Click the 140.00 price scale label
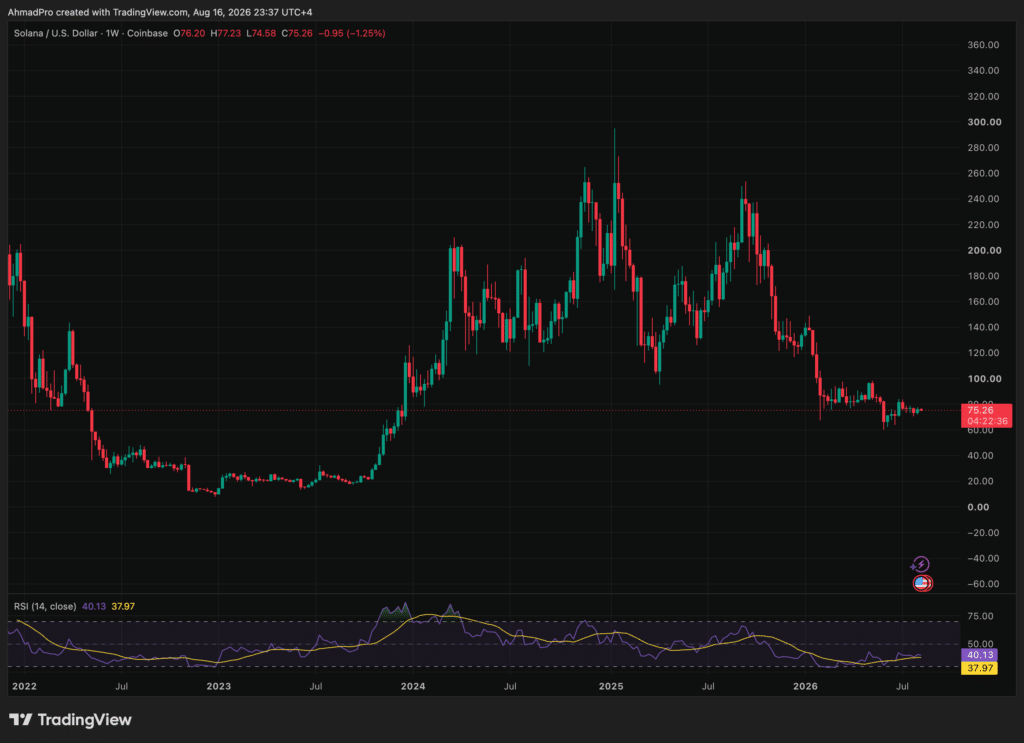 [x=984, y=327]
